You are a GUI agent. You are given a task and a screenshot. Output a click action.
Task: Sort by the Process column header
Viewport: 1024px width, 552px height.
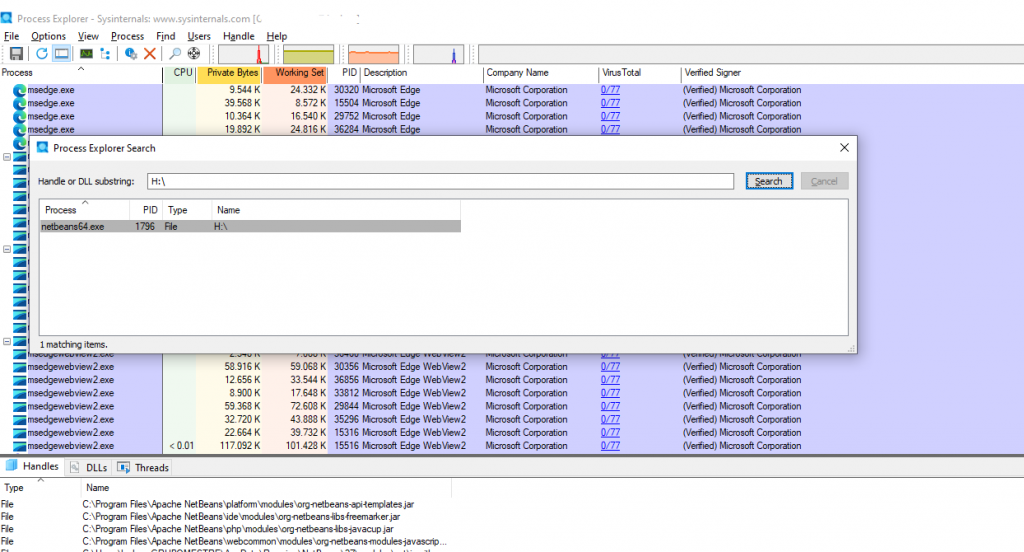click(x=81, y=73)
